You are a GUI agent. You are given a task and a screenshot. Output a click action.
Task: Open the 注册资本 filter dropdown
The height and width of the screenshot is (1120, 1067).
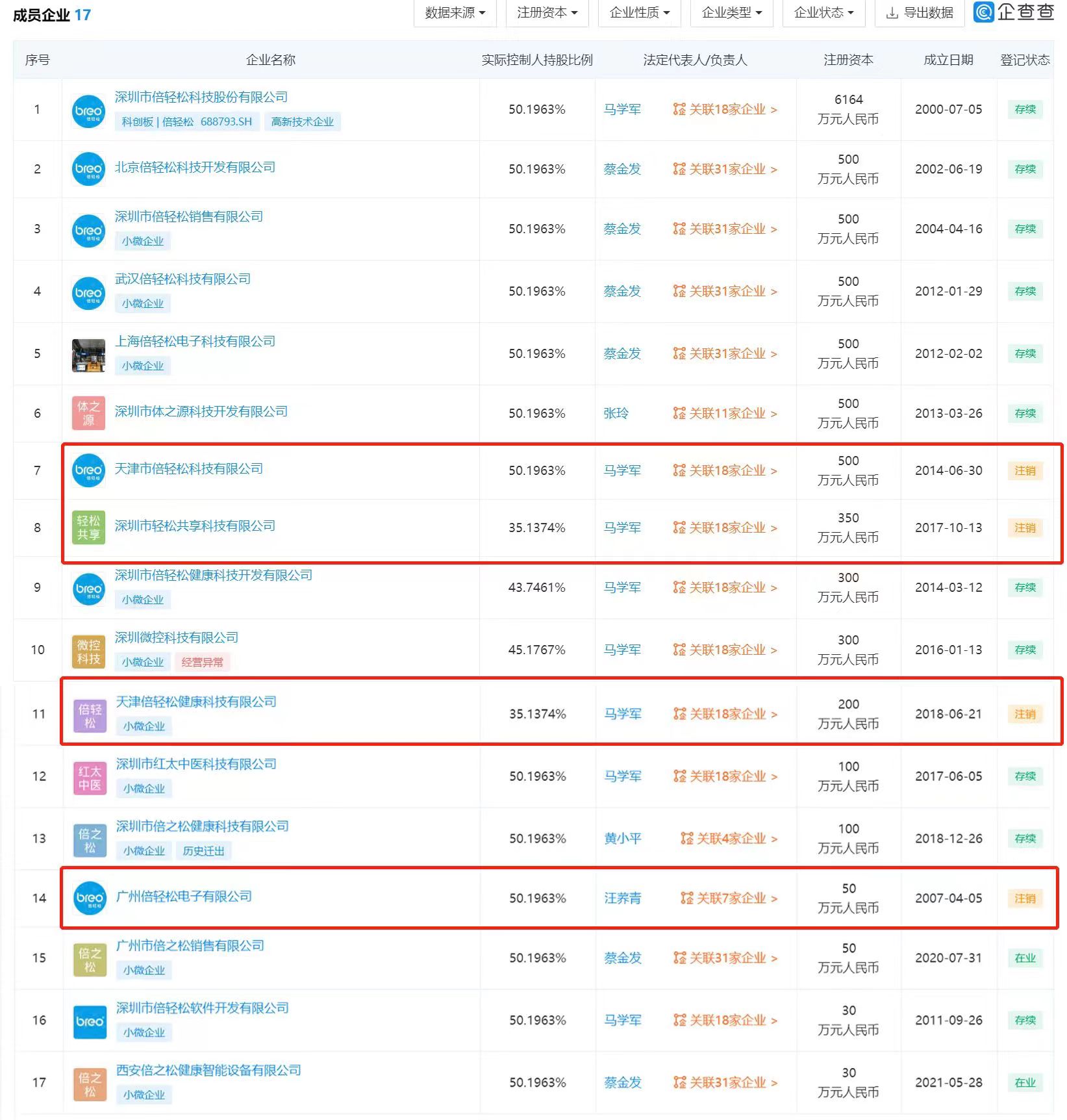pos(547,13)
